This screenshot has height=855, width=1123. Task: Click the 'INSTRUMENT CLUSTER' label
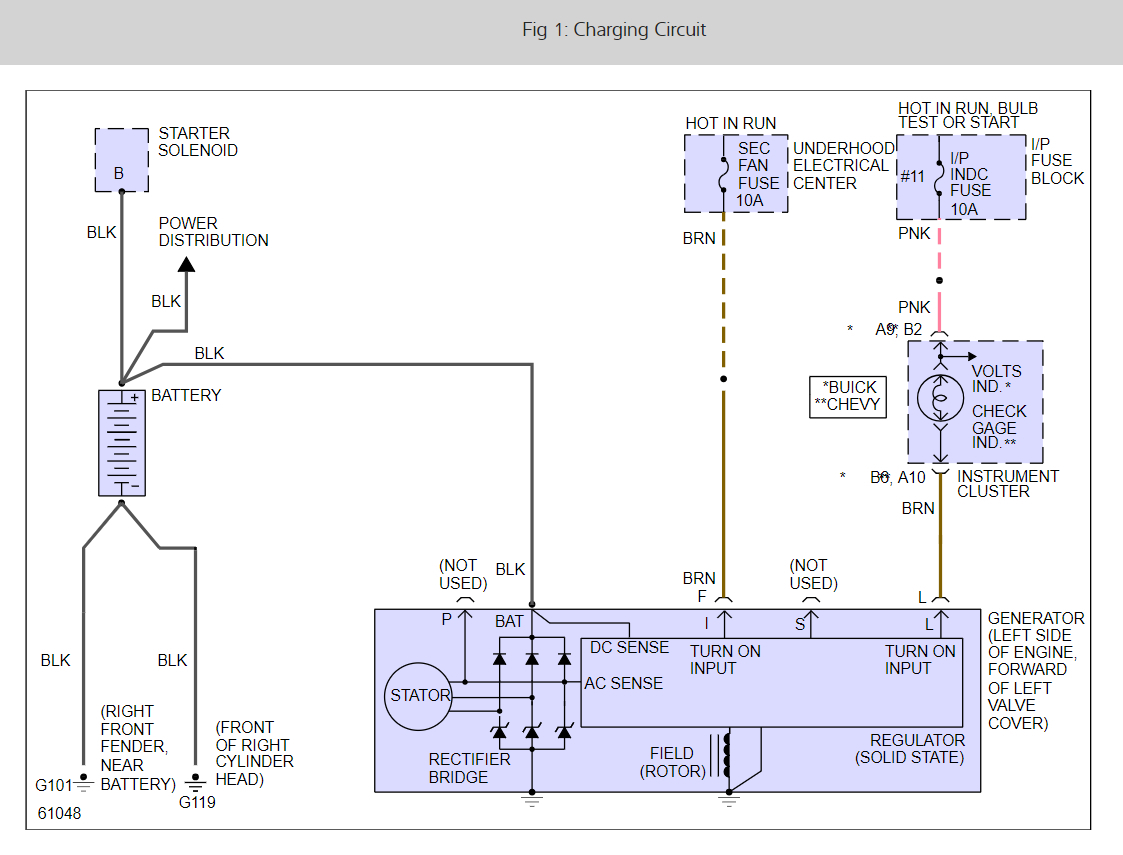(x=1008, y=484)
